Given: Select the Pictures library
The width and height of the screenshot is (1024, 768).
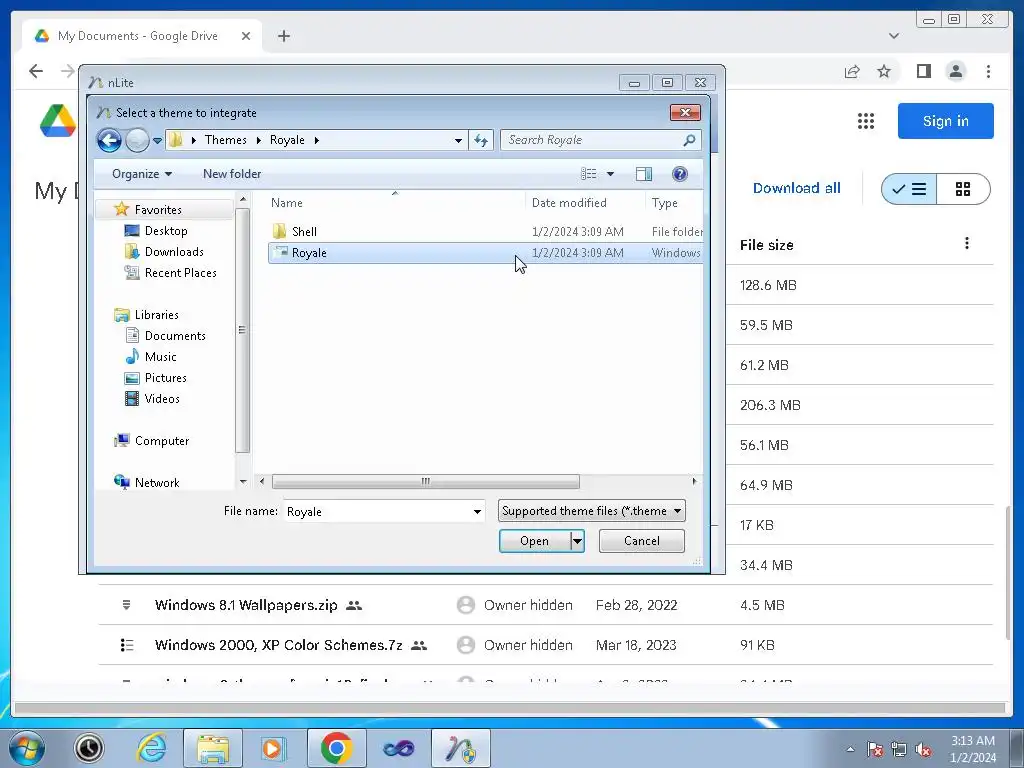Looking at the screenshot, I should tap(166, 377).
